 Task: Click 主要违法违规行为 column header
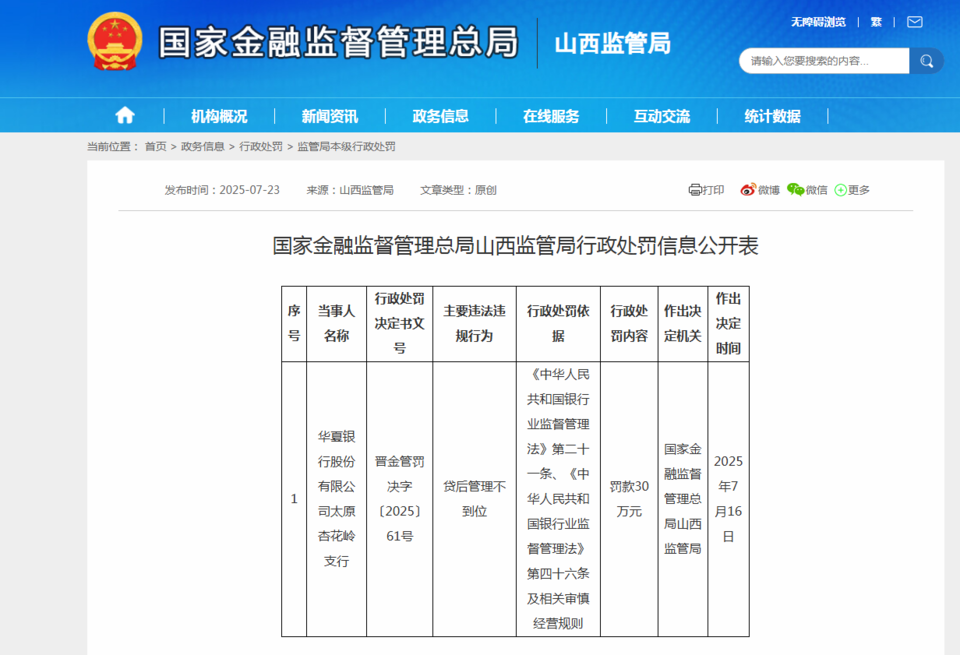pos(474,323)
